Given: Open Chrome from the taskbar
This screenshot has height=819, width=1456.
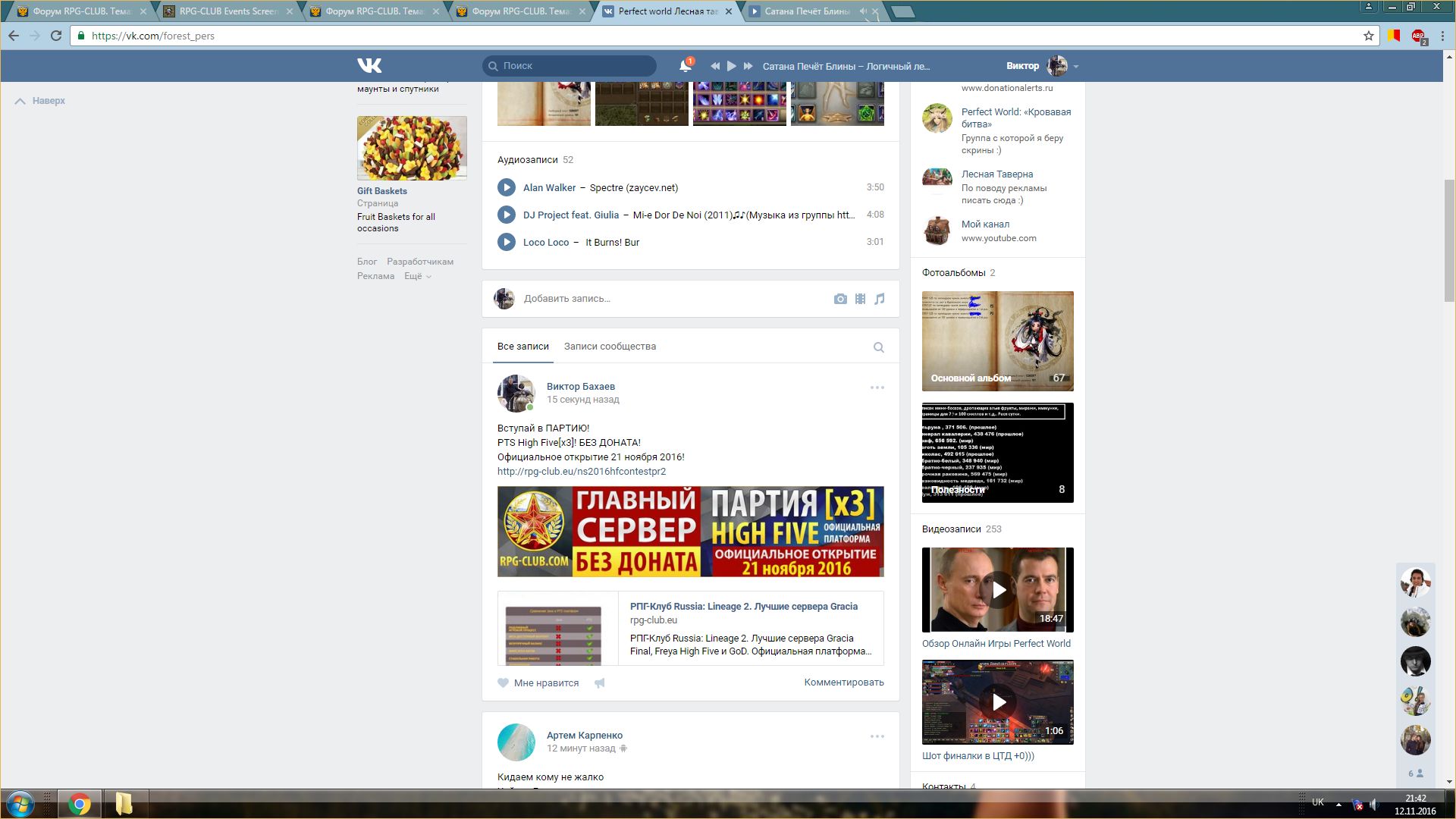Looking at the screenshot, I should tap(80, 804).
